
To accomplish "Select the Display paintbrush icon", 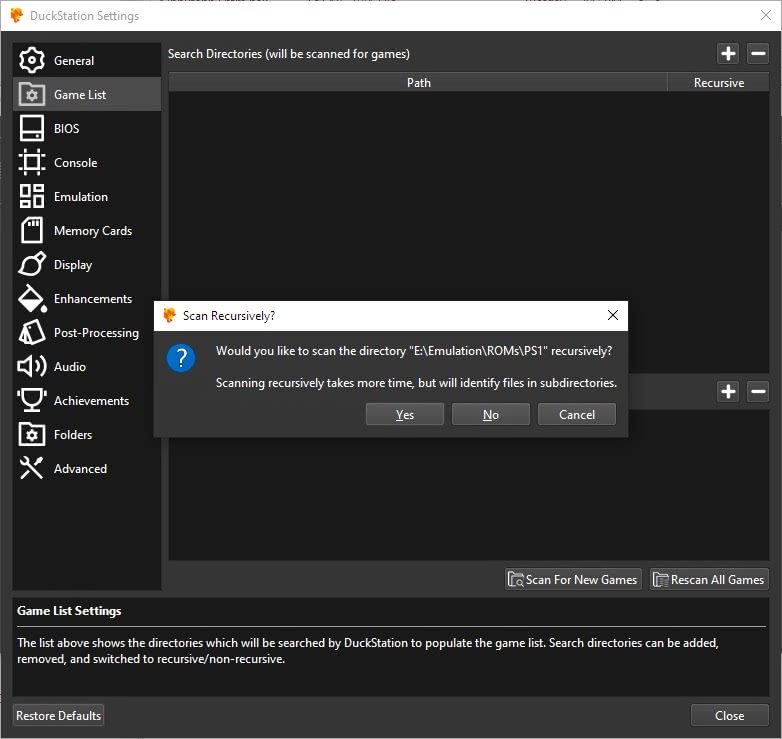I will (x=31, y=264).
